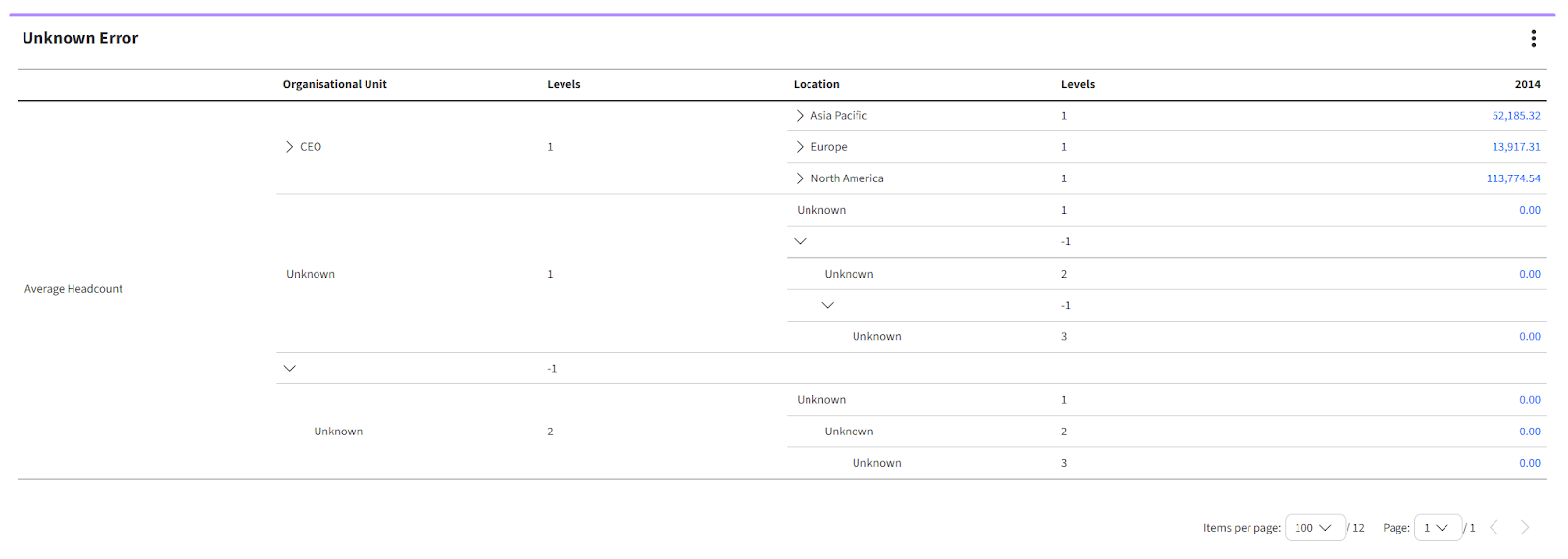Click the Average Headcount row label
The image size is (1568, 559).
point(73,289)
